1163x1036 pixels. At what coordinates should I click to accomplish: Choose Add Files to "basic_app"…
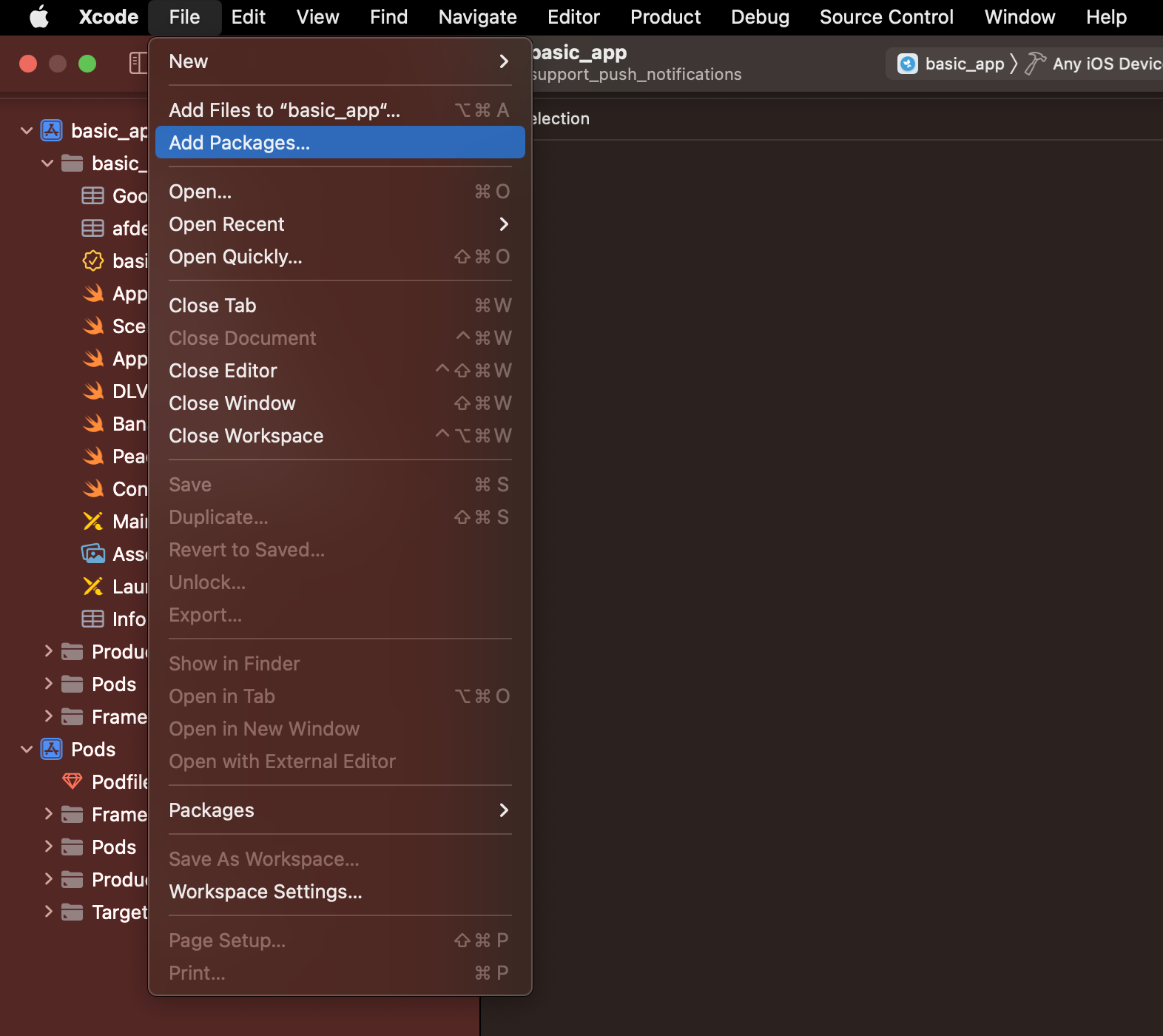click(340, 110)
